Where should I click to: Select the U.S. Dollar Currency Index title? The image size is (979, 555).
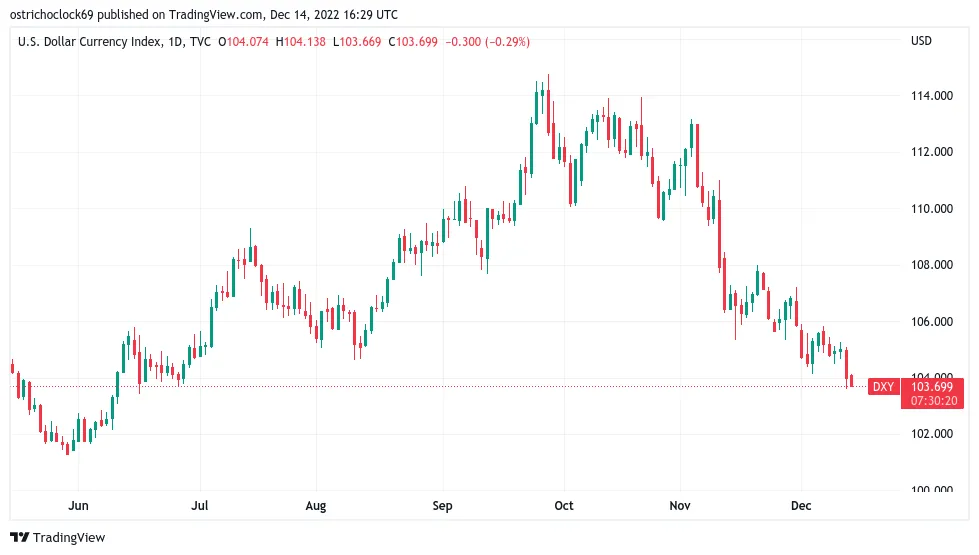(90, 42)
